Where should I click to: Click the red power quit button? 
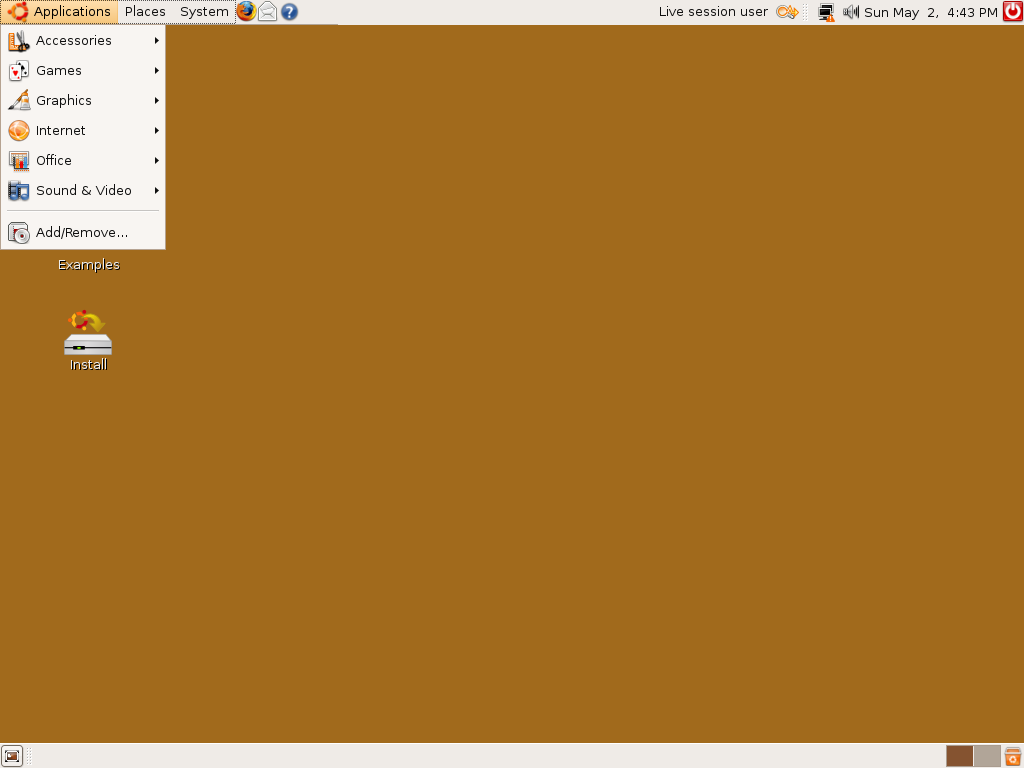[1013, 11]
